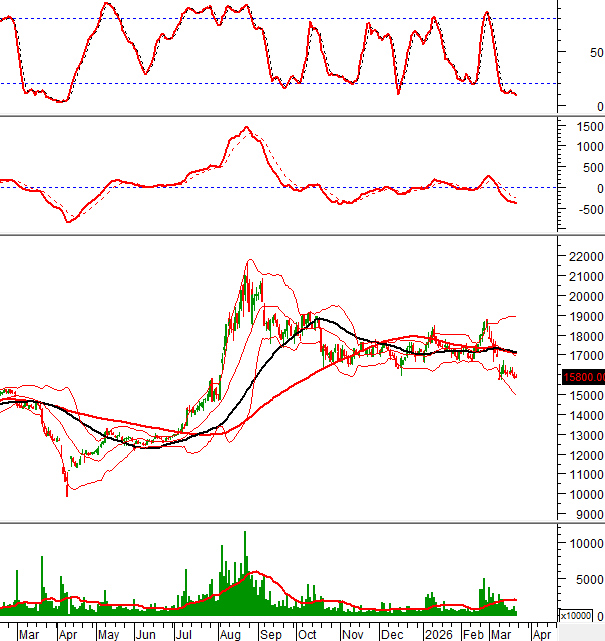The image size is (605, 641).
Task: Click the 50 label on oscillator axis
Action: 594,52
